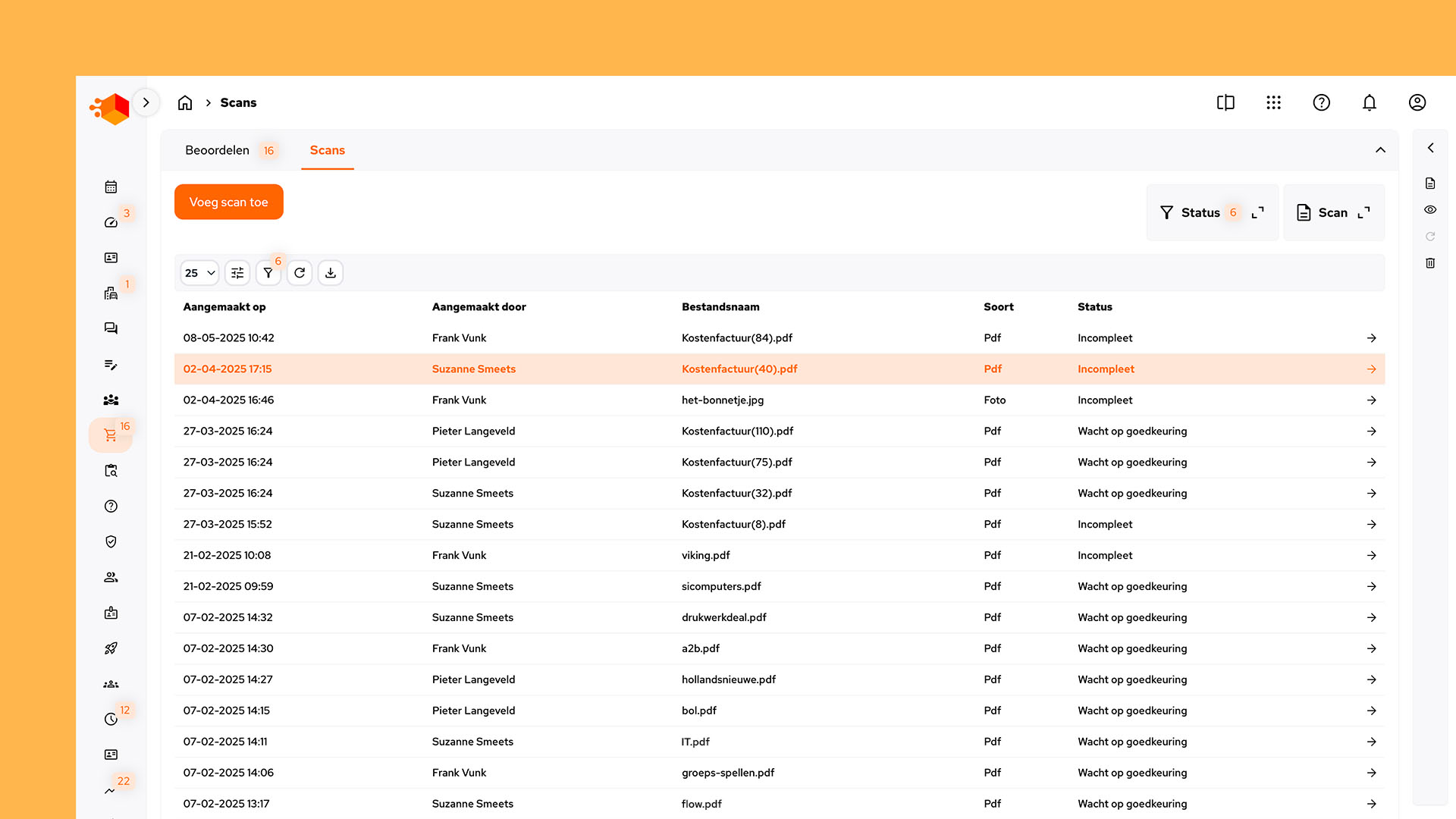Open the shopping cart sidebar item
This screenshot has width=1456, height=819.
tap(111, 435)
